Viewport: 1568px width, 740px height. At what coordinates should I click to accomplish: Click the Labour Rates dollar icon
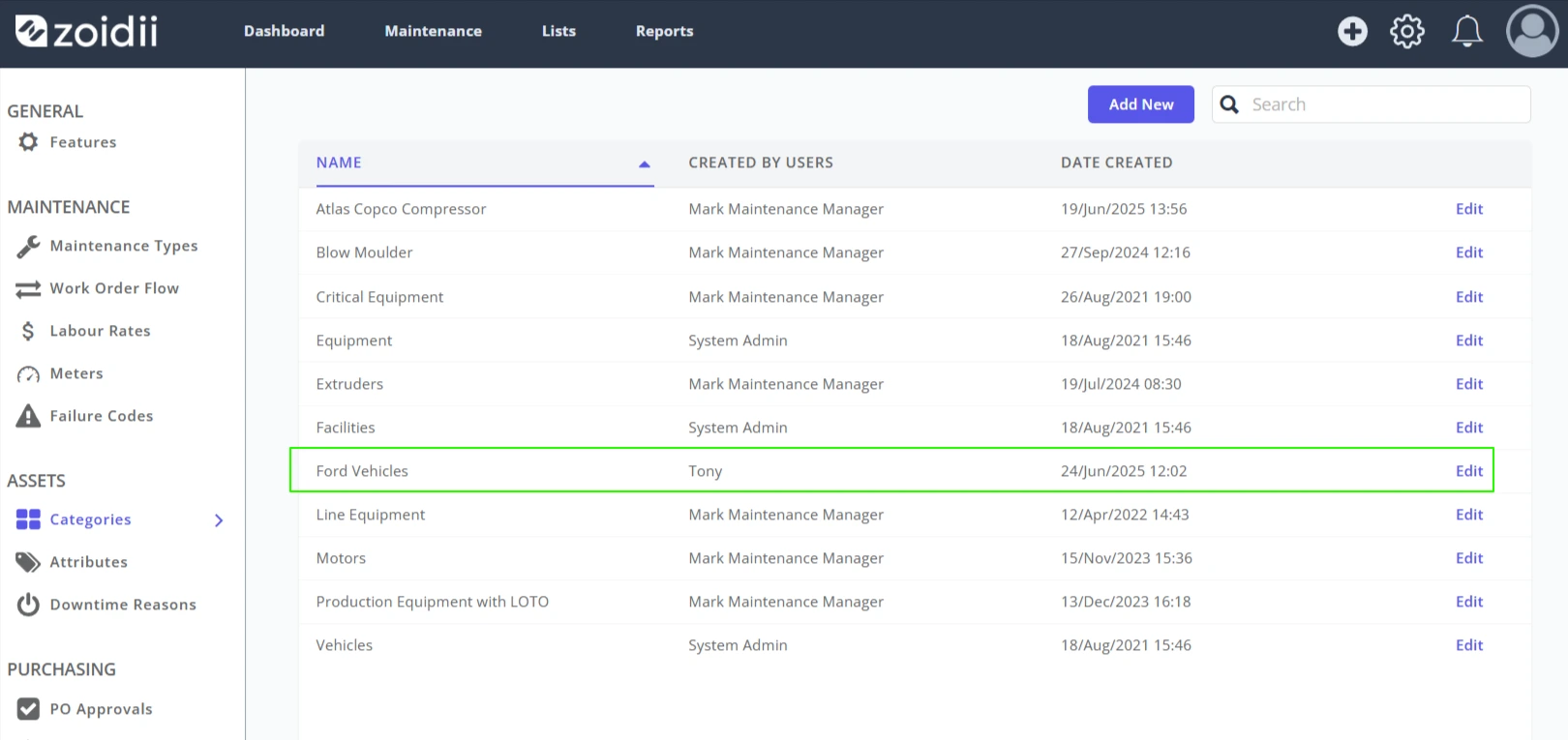28,332
